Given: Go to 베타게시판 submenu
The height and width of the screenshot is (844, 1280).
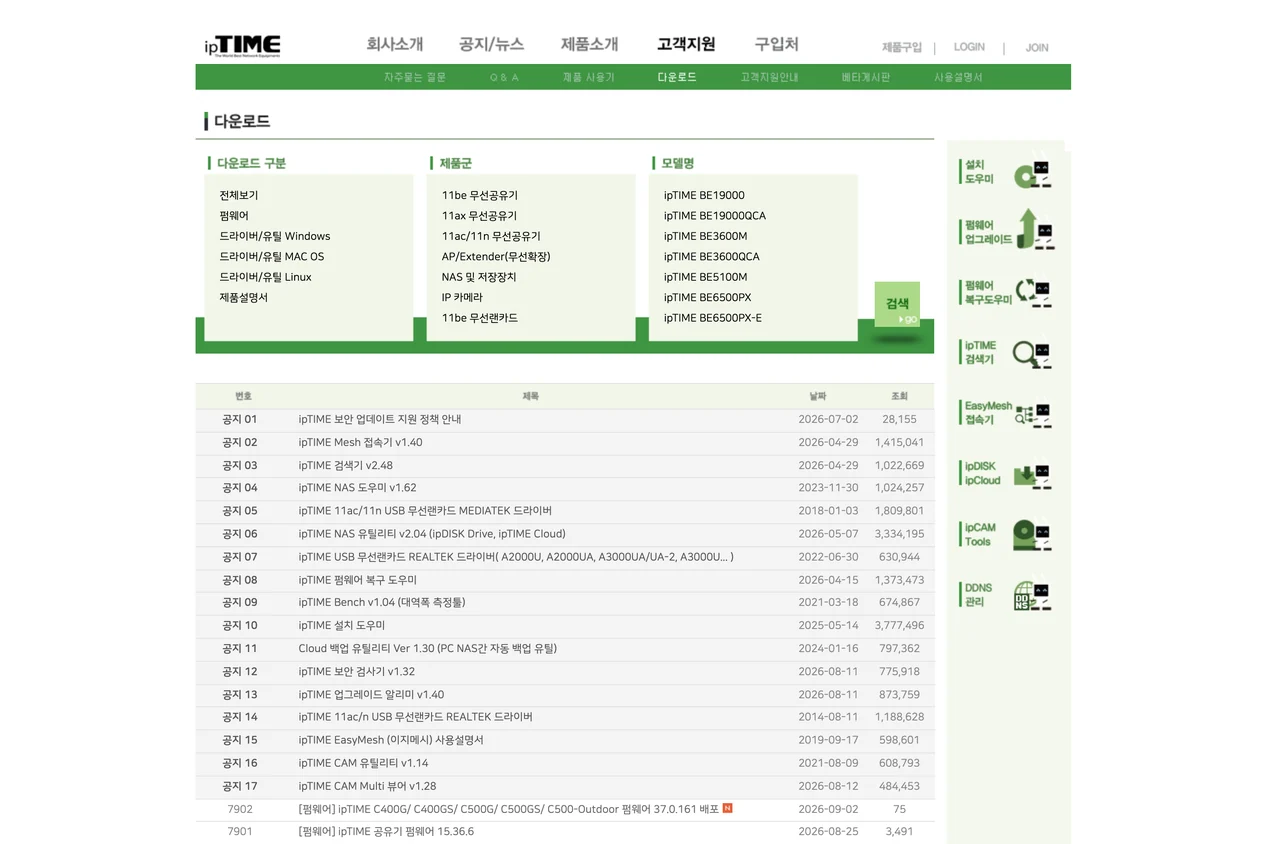Looking at the screenshot, I should coord(865,77).
